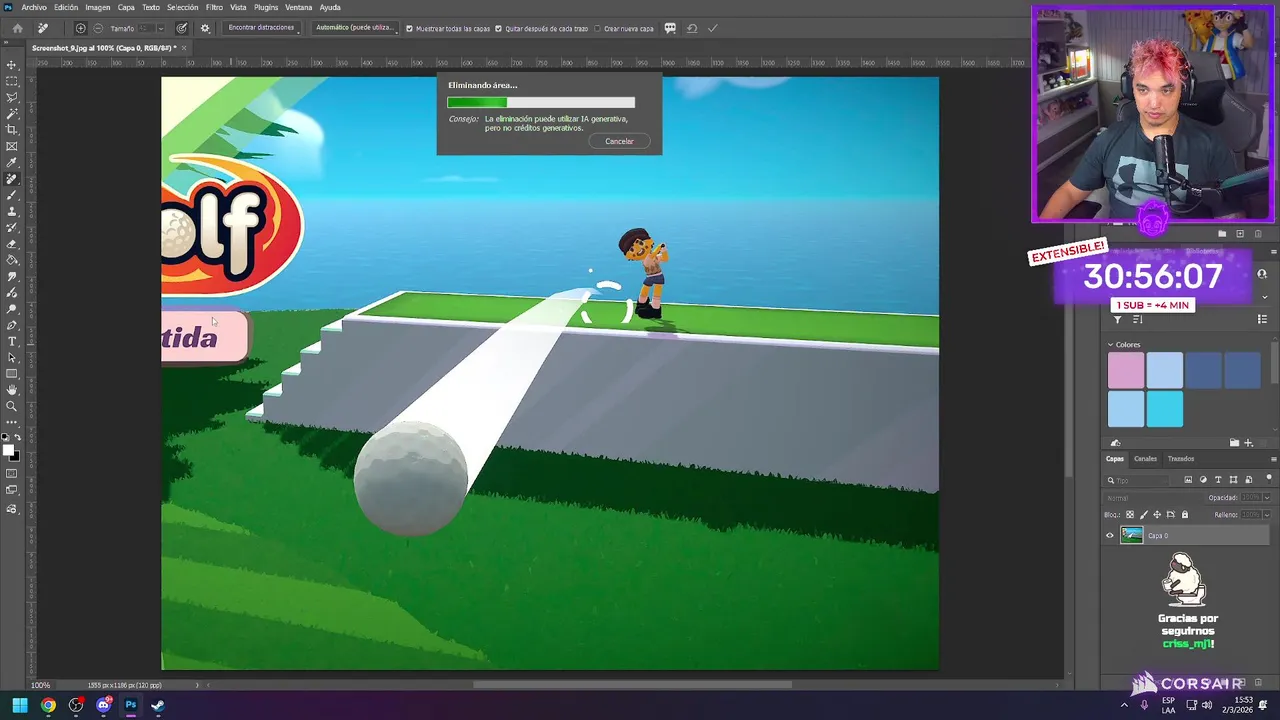
Task: Select the Paint Bucket tool
Action: click(x=12, y=260)
